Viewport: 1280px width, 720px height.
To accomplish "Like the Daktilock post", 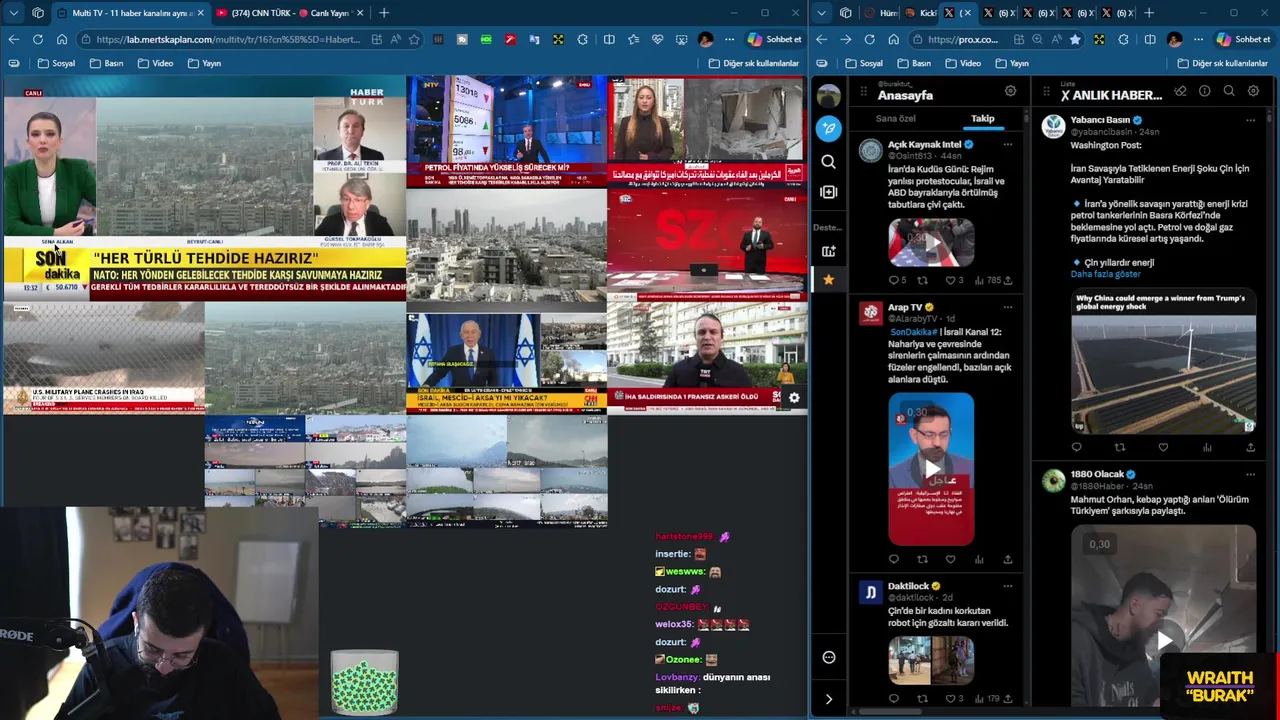I will [x=950, y=699].
